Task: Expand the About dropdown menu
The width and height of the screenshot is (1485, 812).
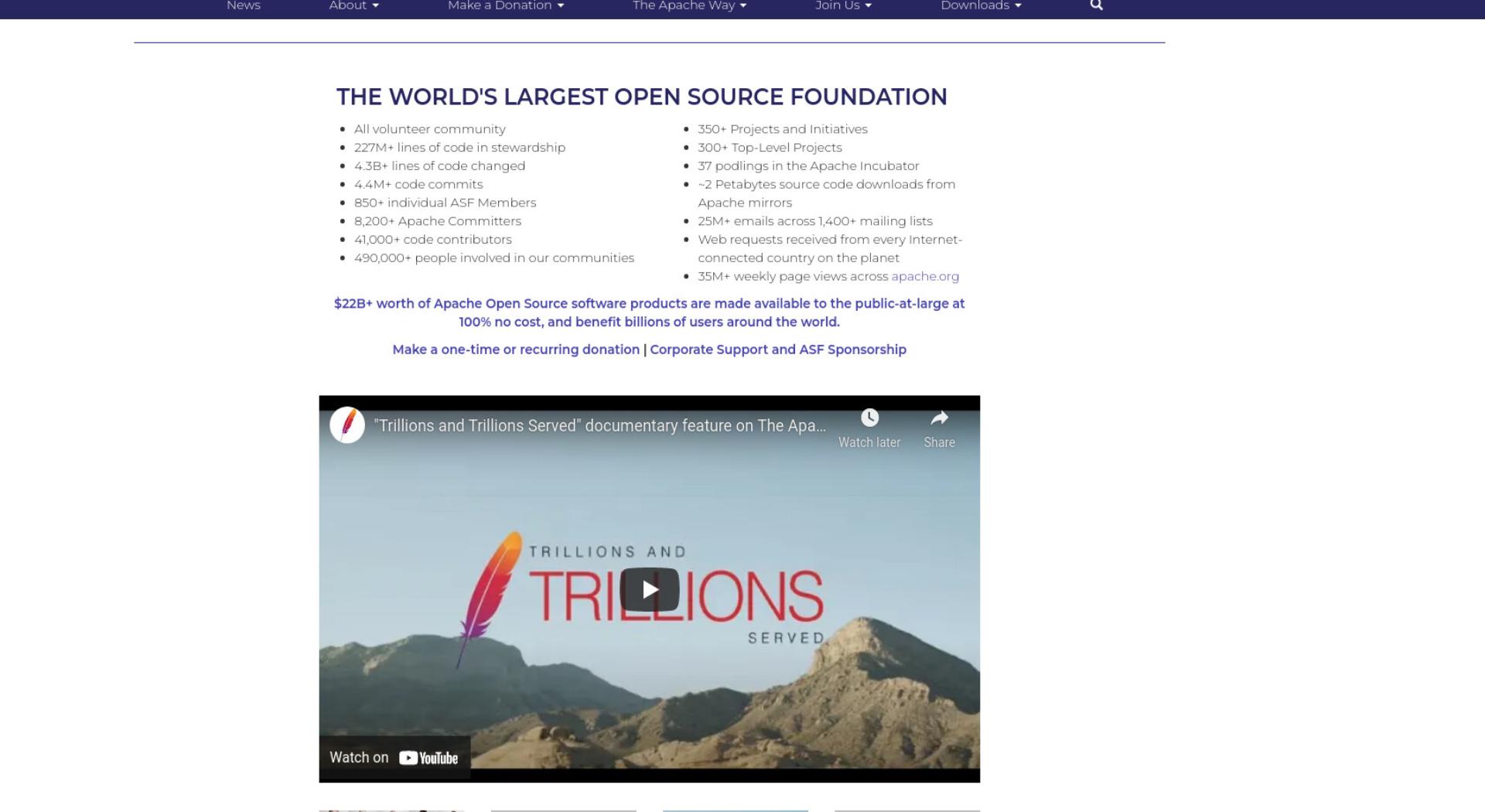Action: point(354,5)
